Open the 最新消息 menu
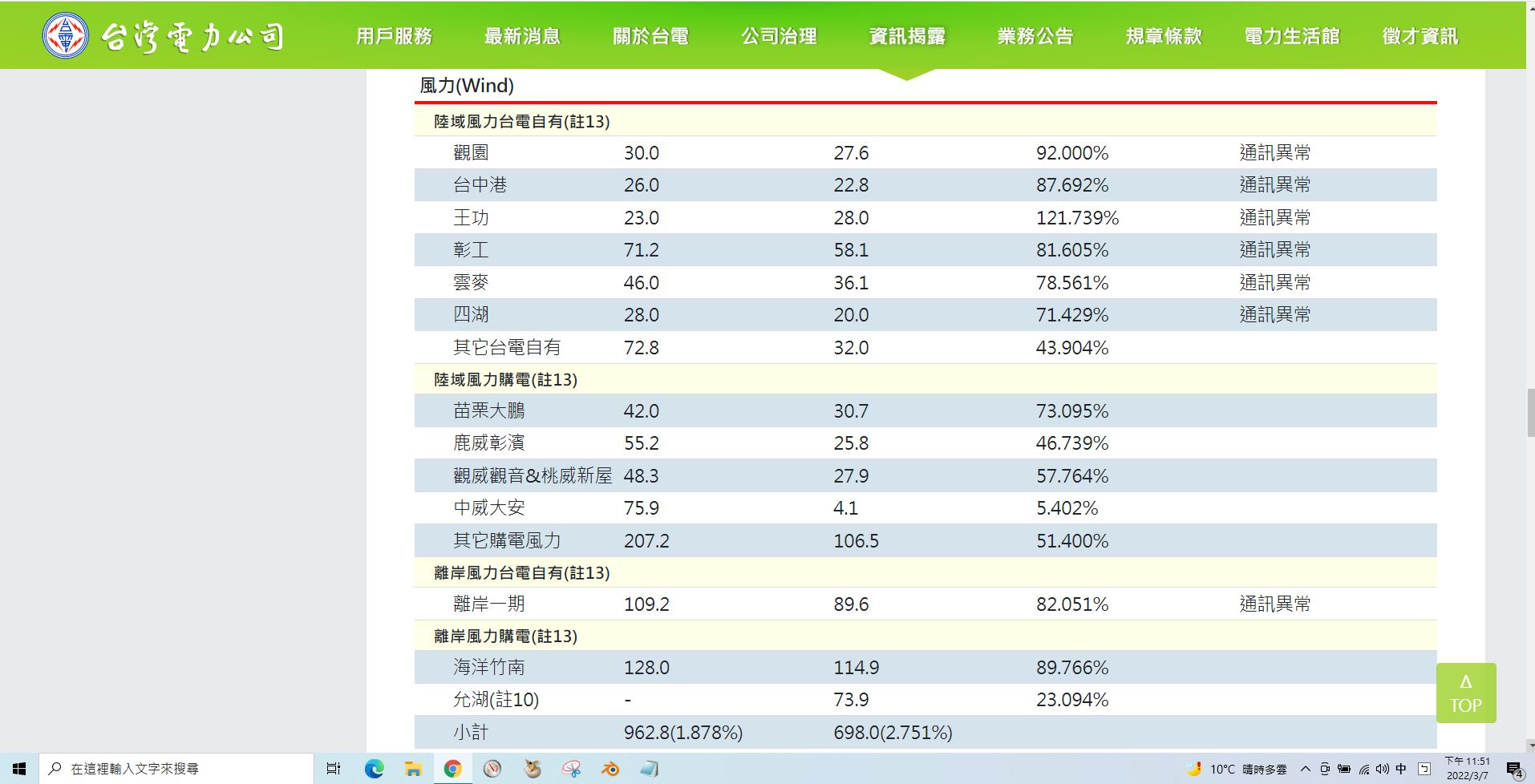This screenshot has height=784, width=1535. pyautogui.click(x=522, y=36)
